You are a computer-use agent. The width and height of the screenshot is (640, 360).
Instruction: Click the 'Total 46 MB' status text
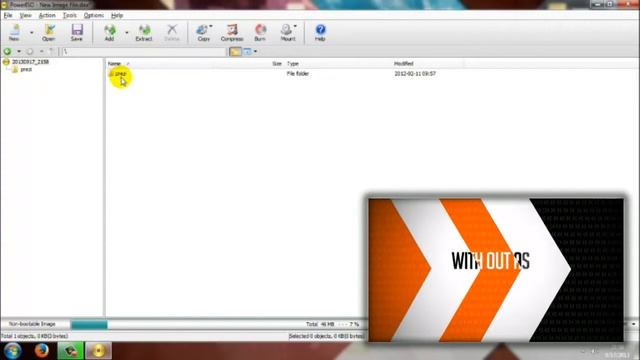(320, 324)
